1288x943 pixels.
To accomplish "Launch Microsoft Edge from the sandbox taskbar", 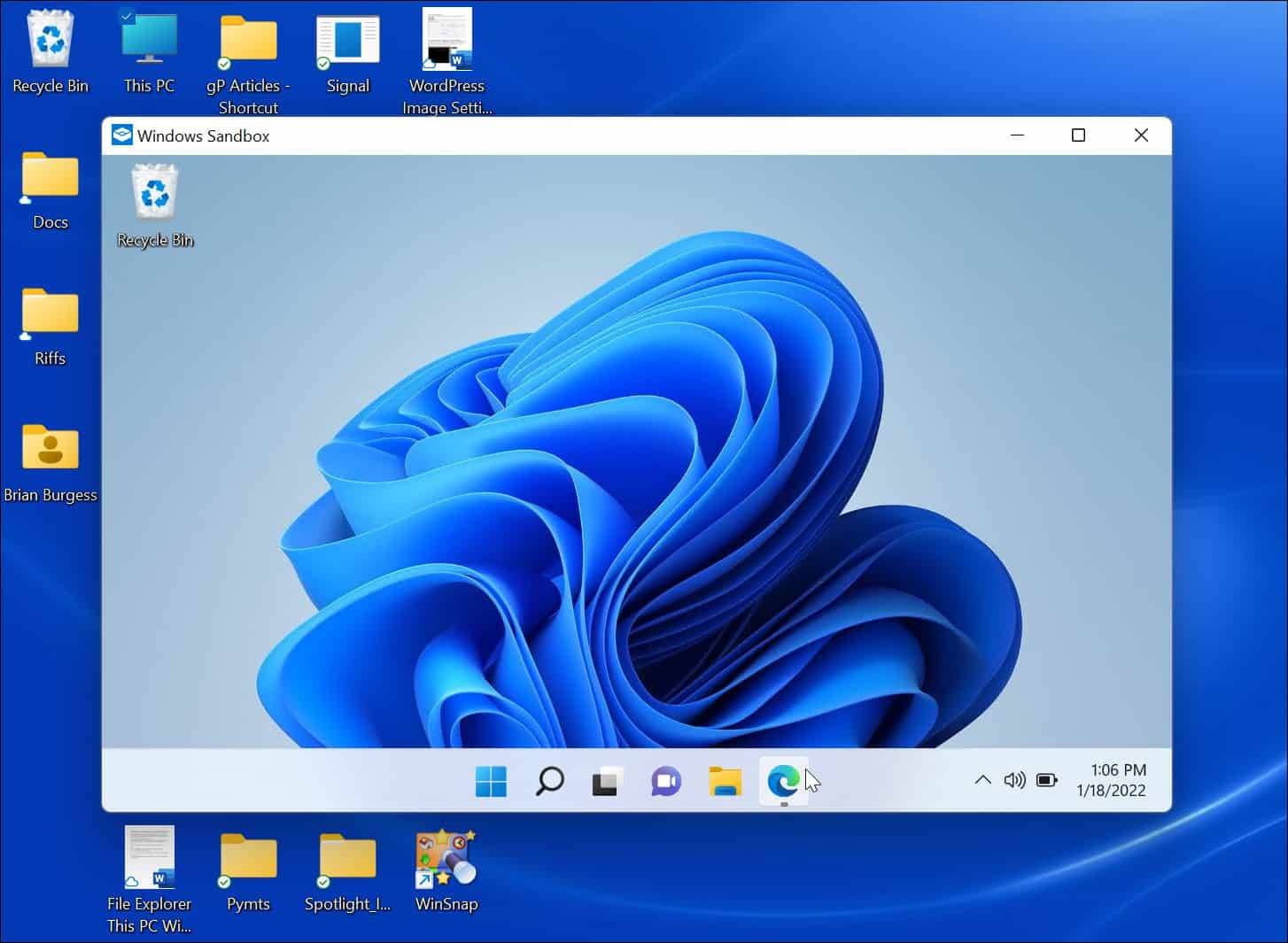I will click(x=783, y=781).
